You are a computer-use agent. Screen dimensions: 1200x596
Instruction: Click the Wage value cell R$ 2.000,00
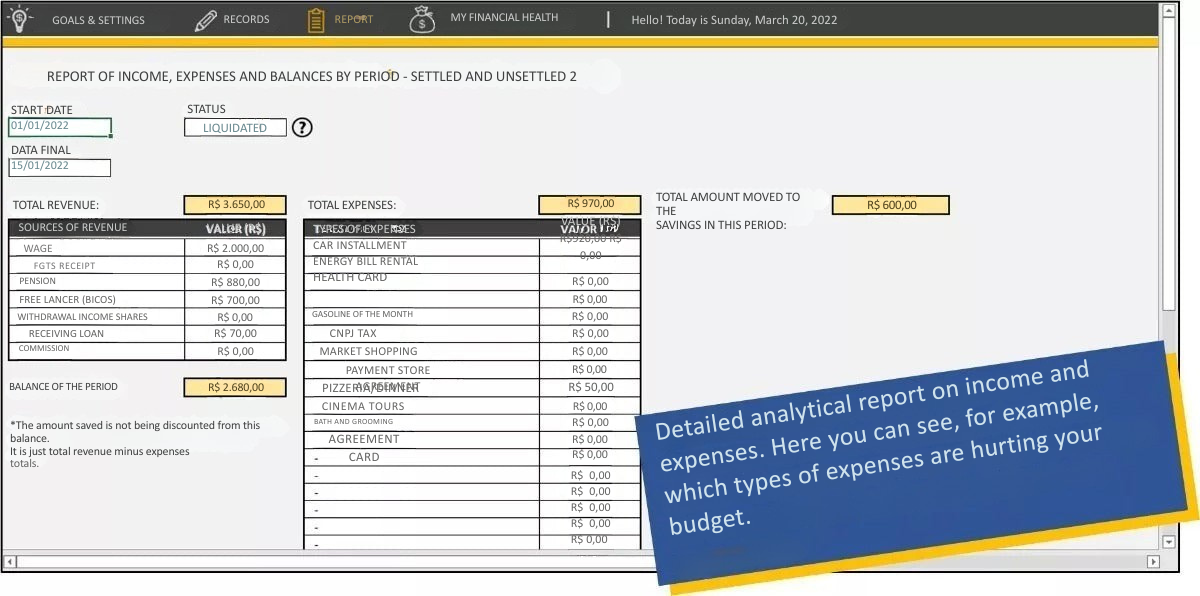tap(235, 248)
